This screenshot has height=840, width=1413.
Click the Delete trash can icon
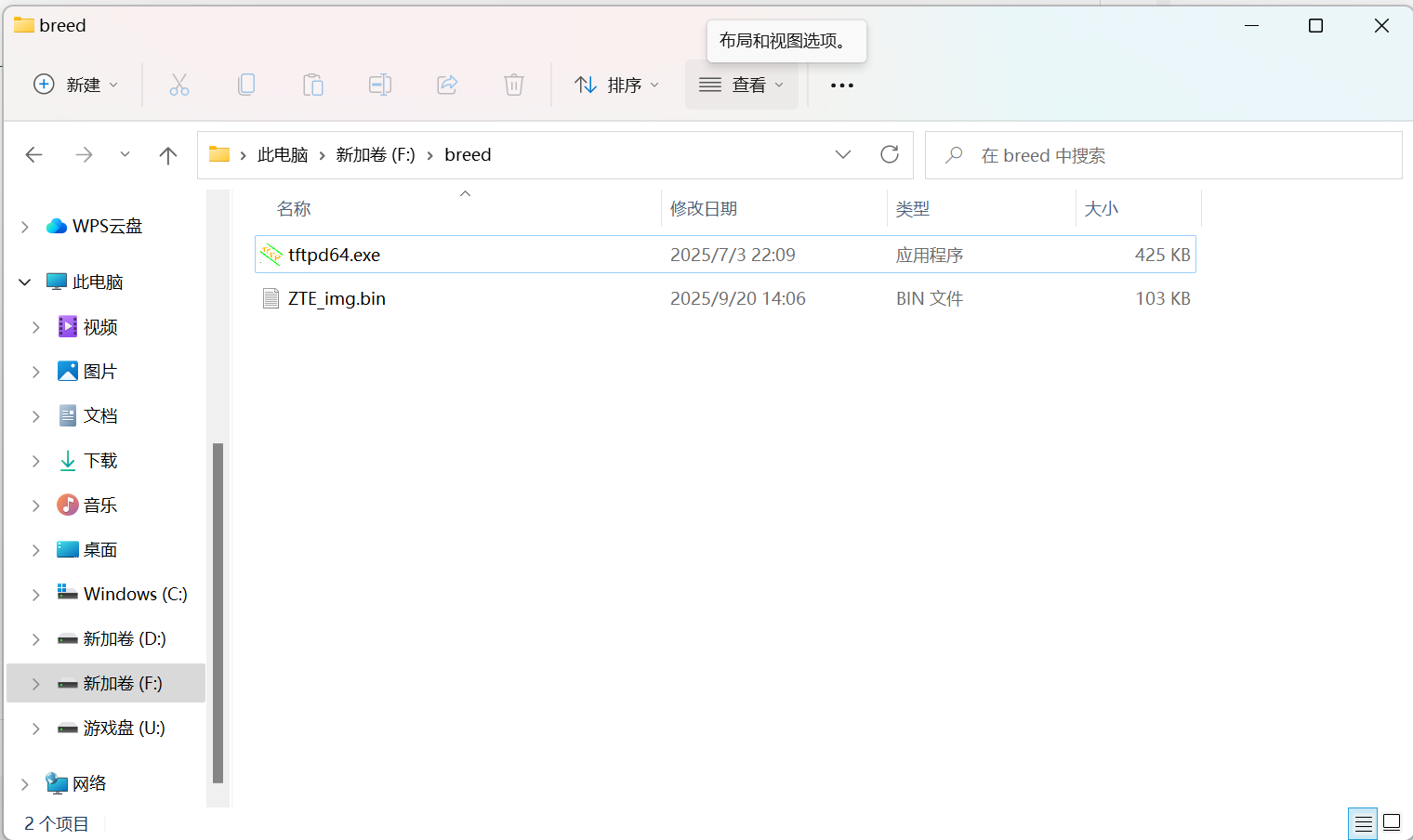coord(514,85)
